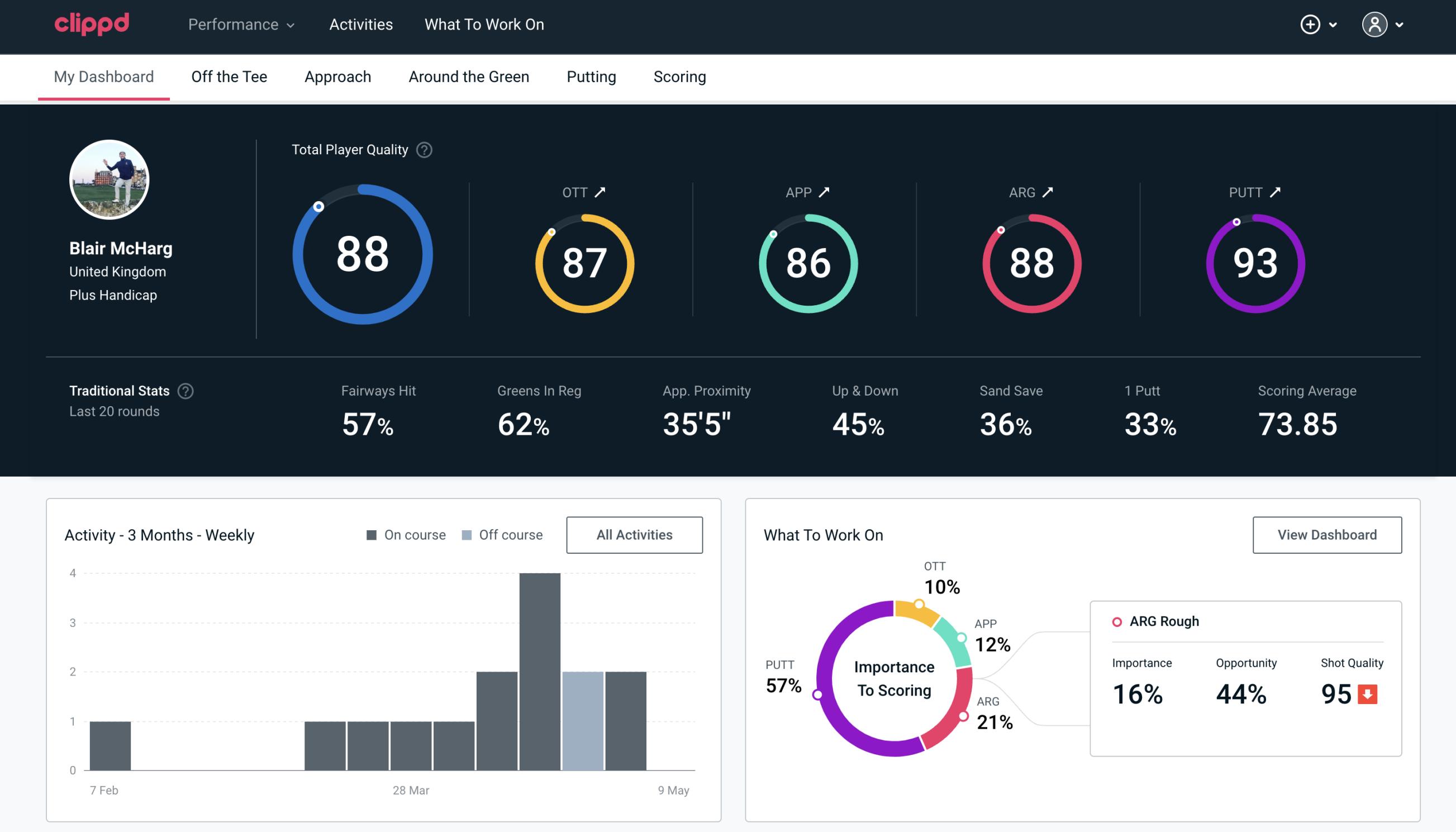The image size is (1456, 832).
Task: Click the All Activities button
Action: [x=634, y=535]
